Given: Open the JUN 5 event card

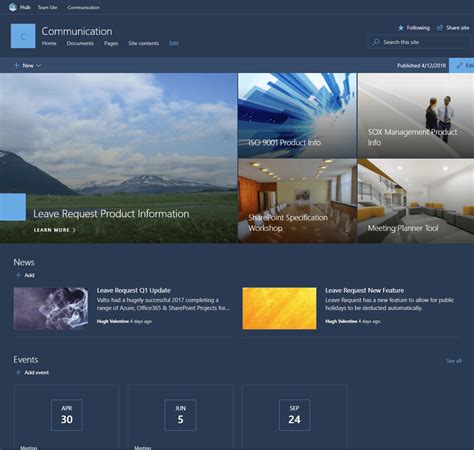Looking at the screenshot, I should click(x=180, y=417).
